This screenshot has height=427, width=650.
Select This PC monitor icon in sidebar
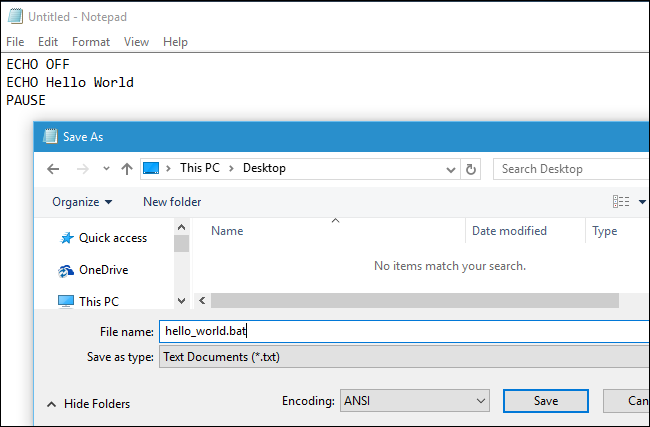pos(66,301)
